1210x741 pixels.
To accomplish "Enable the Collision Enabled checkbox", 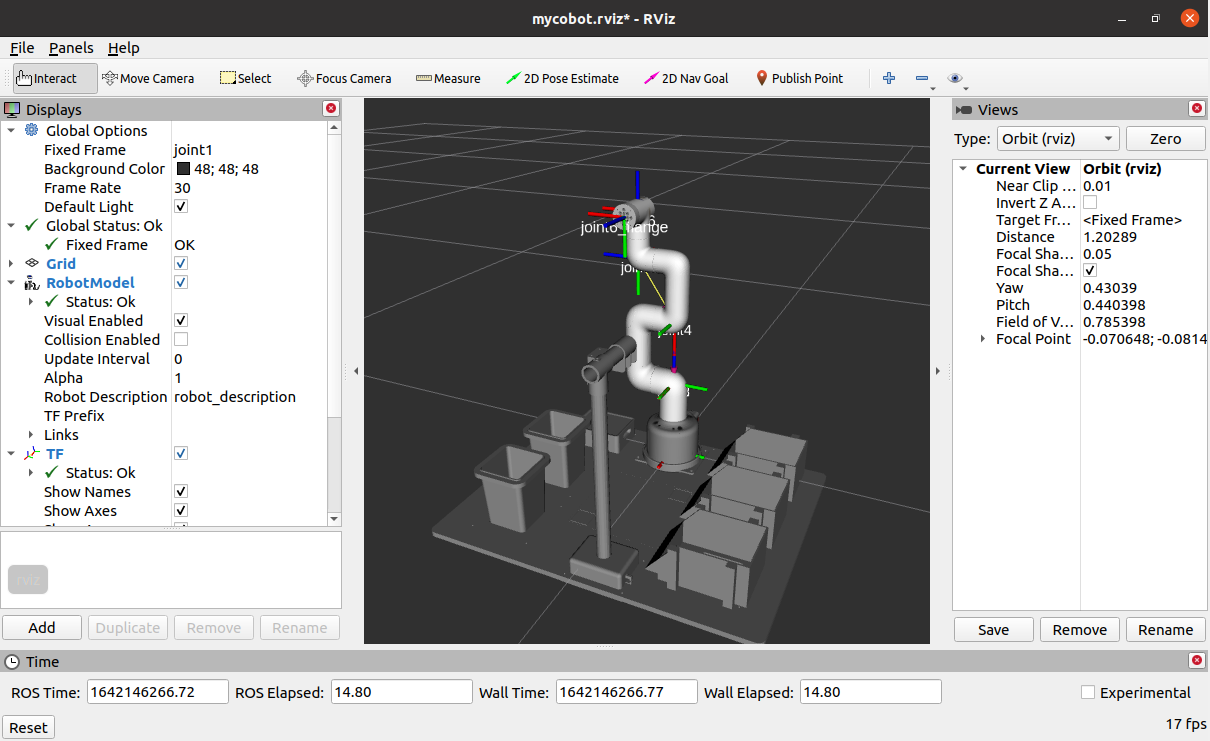I will [181, 340].
